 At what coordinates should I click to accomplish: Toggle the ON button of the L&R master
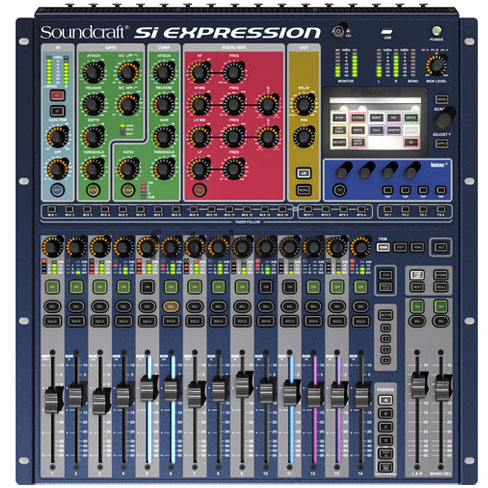417,306
